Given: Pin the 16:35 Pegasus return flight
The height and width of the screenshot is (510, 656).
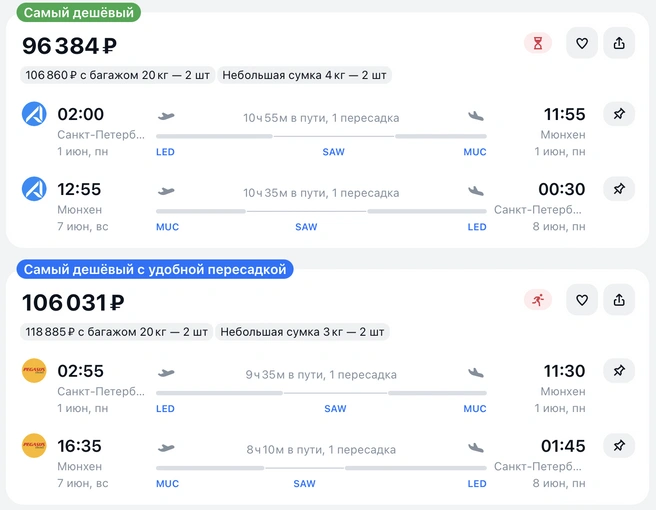Looking at the screenshot, I should tap(619, 446).
